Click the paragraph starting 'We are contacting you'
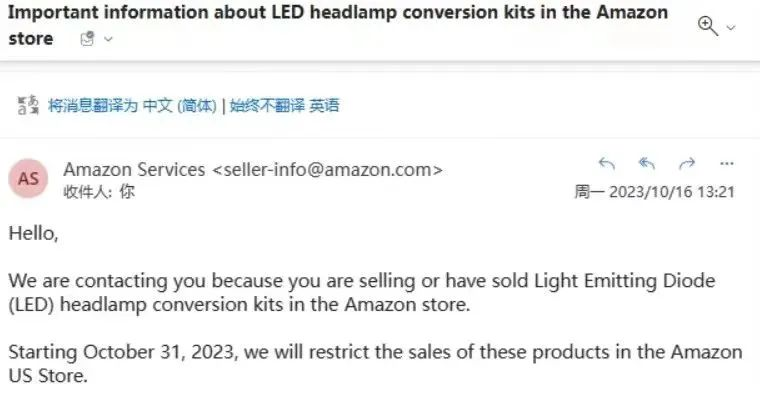 tap(362, 293)
